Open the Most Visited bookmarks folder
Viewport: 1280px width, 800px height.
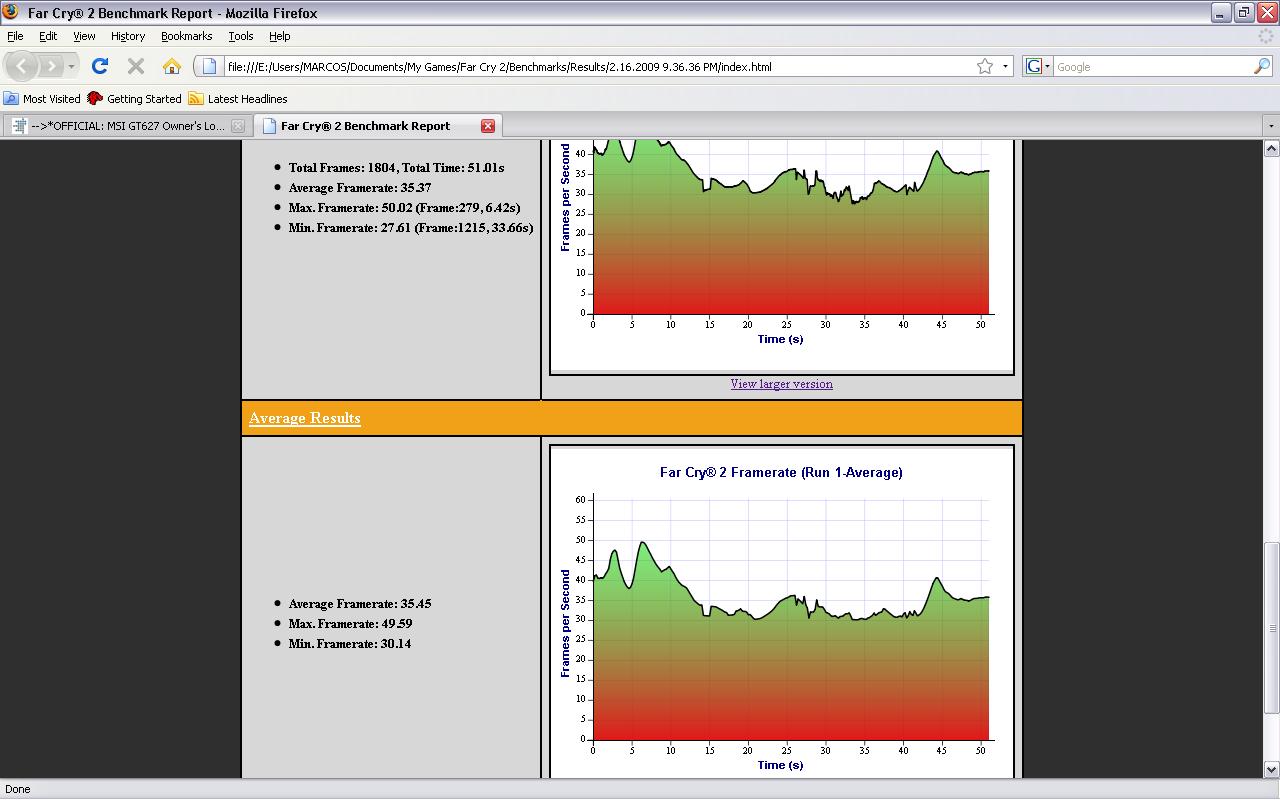click(x=42, y=99)
